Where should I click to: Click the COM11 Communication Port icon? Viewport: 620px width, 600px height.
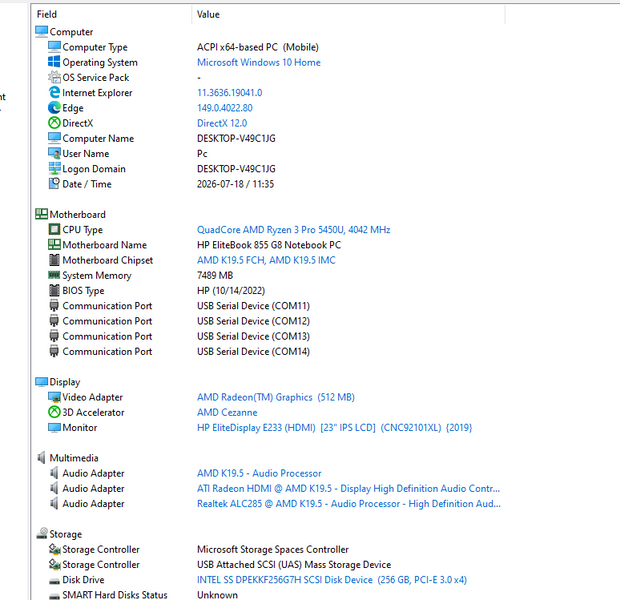pyautogui.click(x=54, y=306)
